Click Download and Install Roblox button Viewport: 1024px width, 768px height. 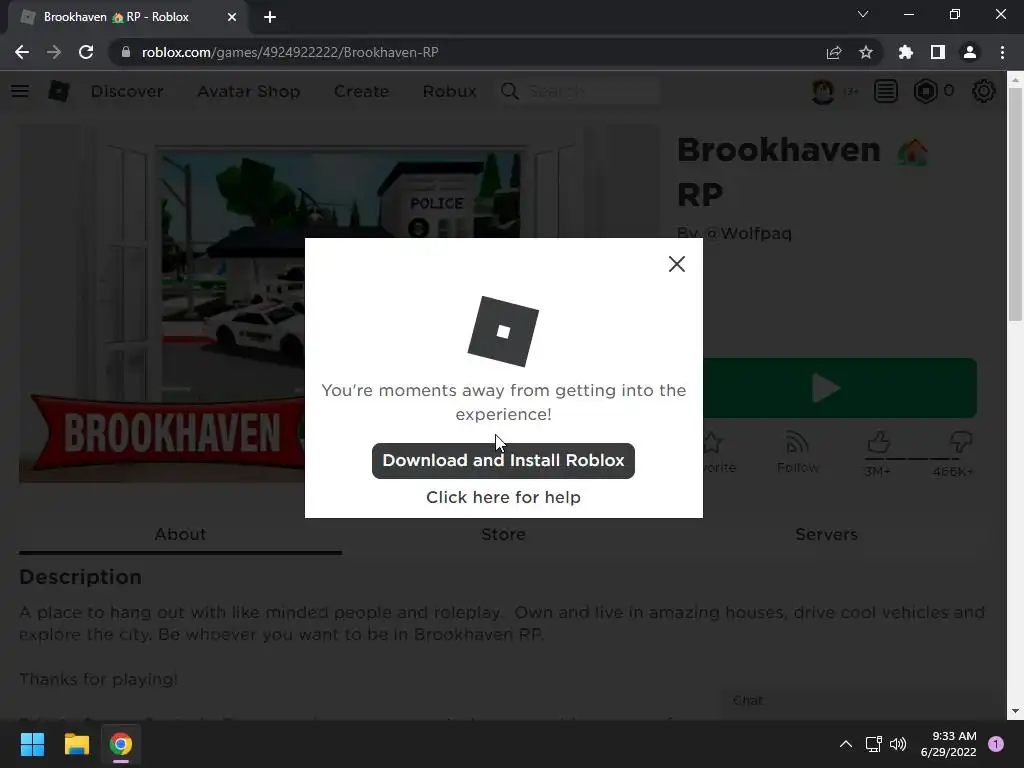click(503, 460)
